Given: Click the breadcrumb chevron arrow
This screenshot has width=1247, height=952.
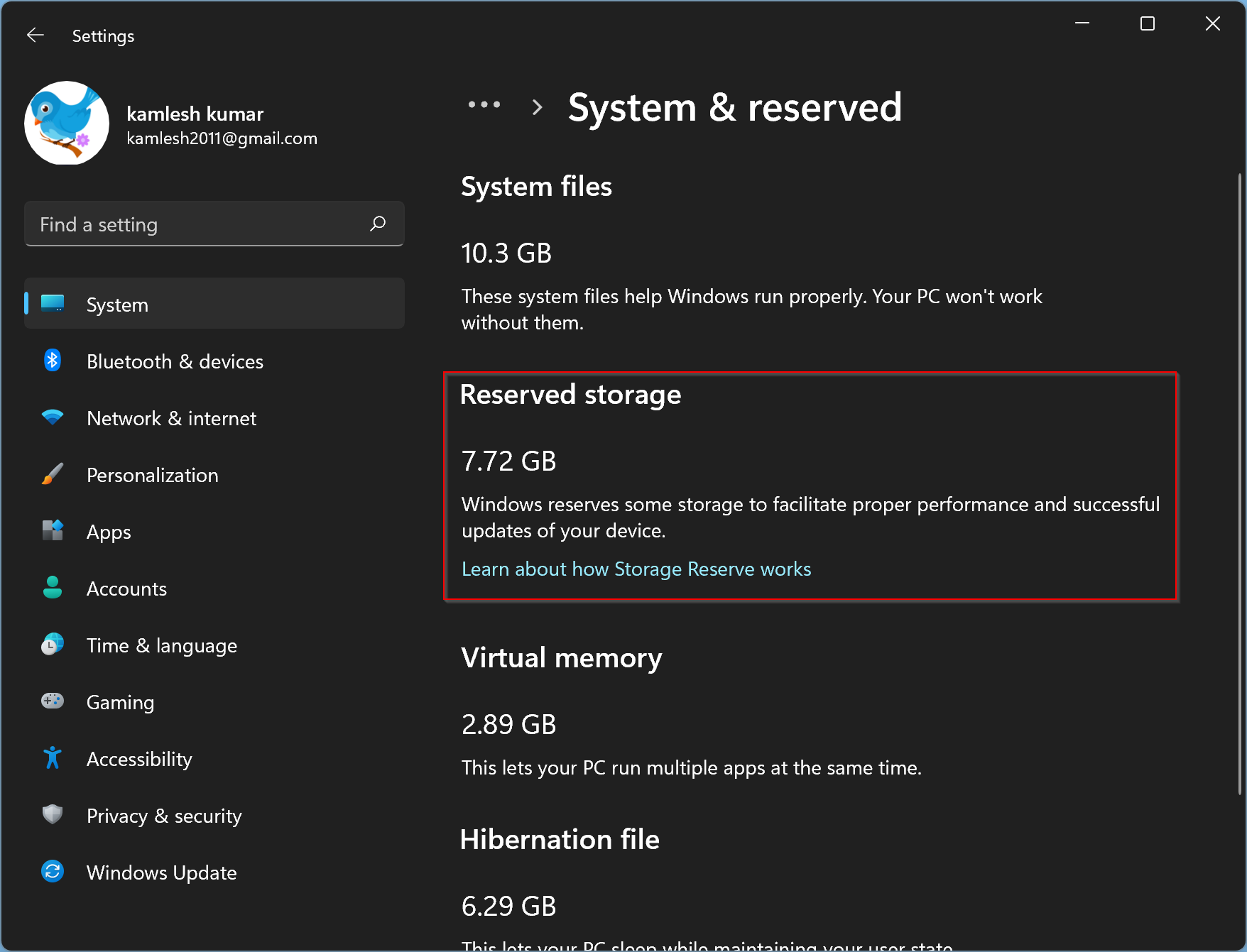Looking at the screenshot, I should (538, 107).
